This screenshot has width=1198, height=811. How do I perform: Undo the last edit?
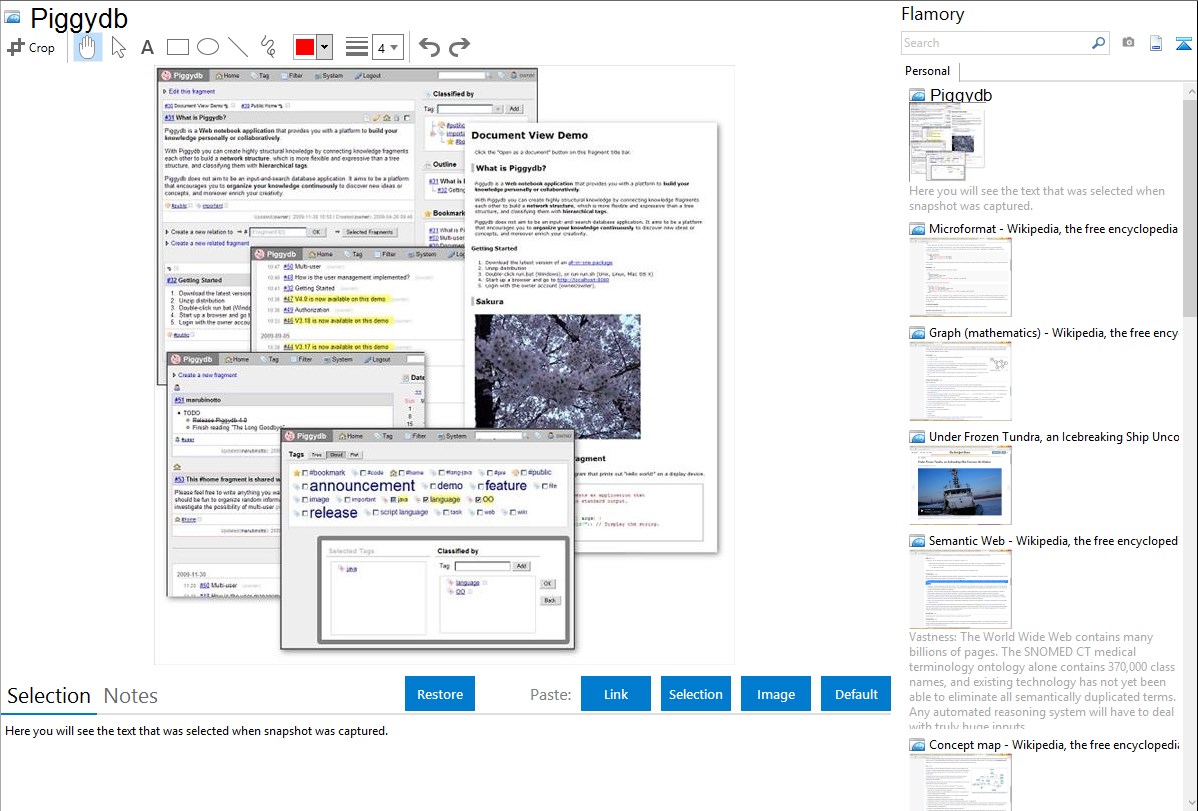pyautogui.click(x=429, y=47)
